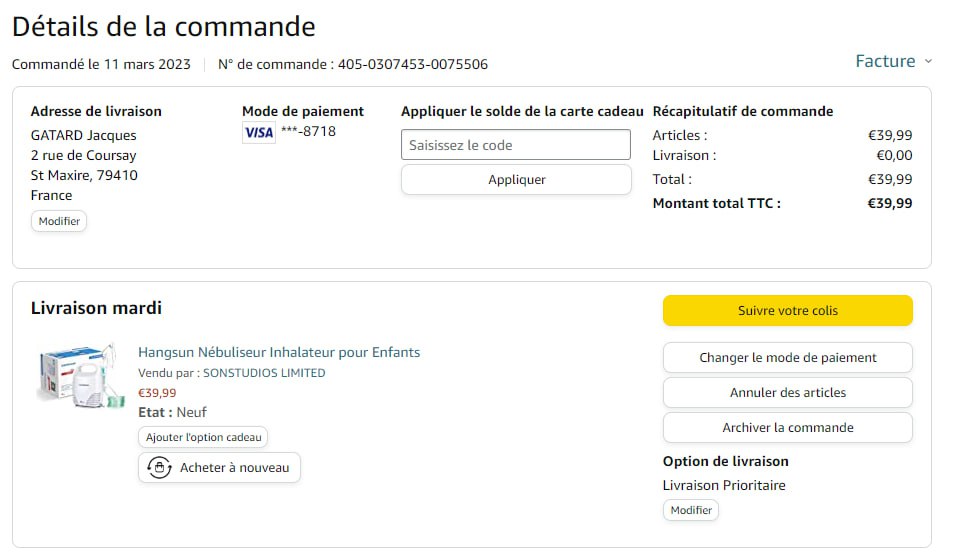Open Hangsun Nébuliseur Inhalateur product link
Image resolution: width=962 pixels, height=557 pixels.
coord(279,352)
